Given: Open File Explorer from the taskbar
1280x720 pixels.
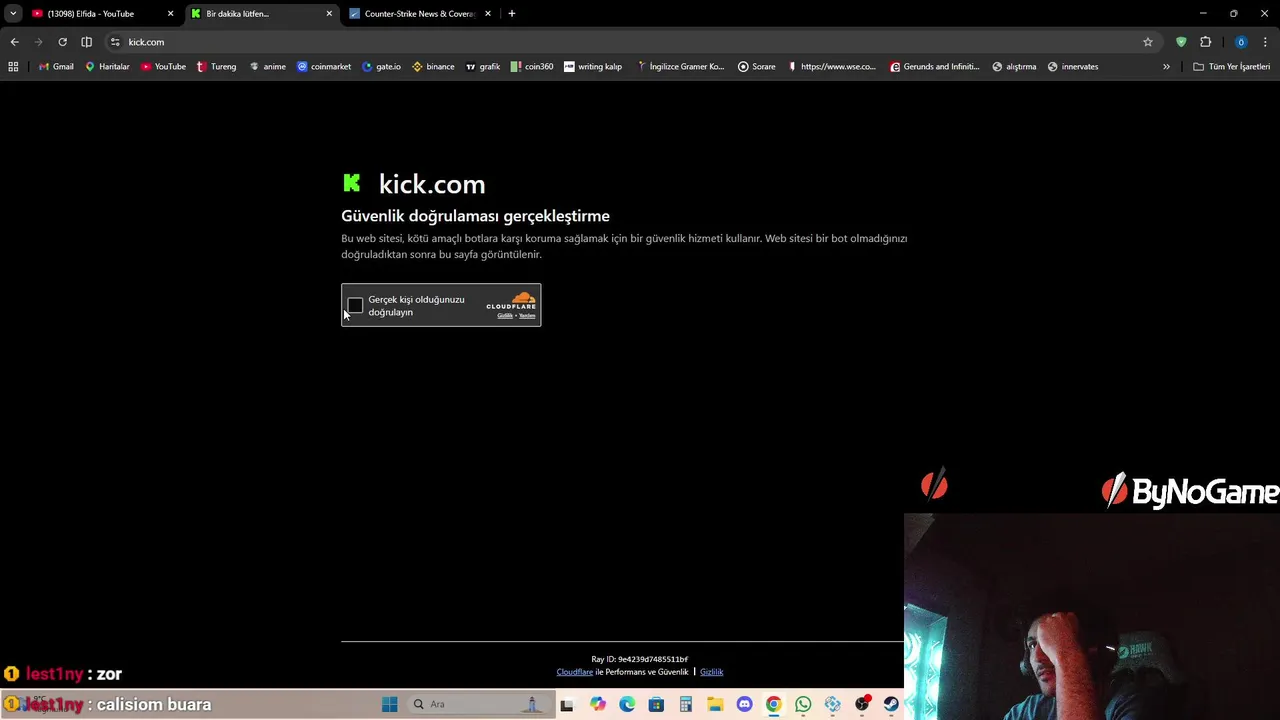Looking at the screenshot, I should [x=715, y=704].
